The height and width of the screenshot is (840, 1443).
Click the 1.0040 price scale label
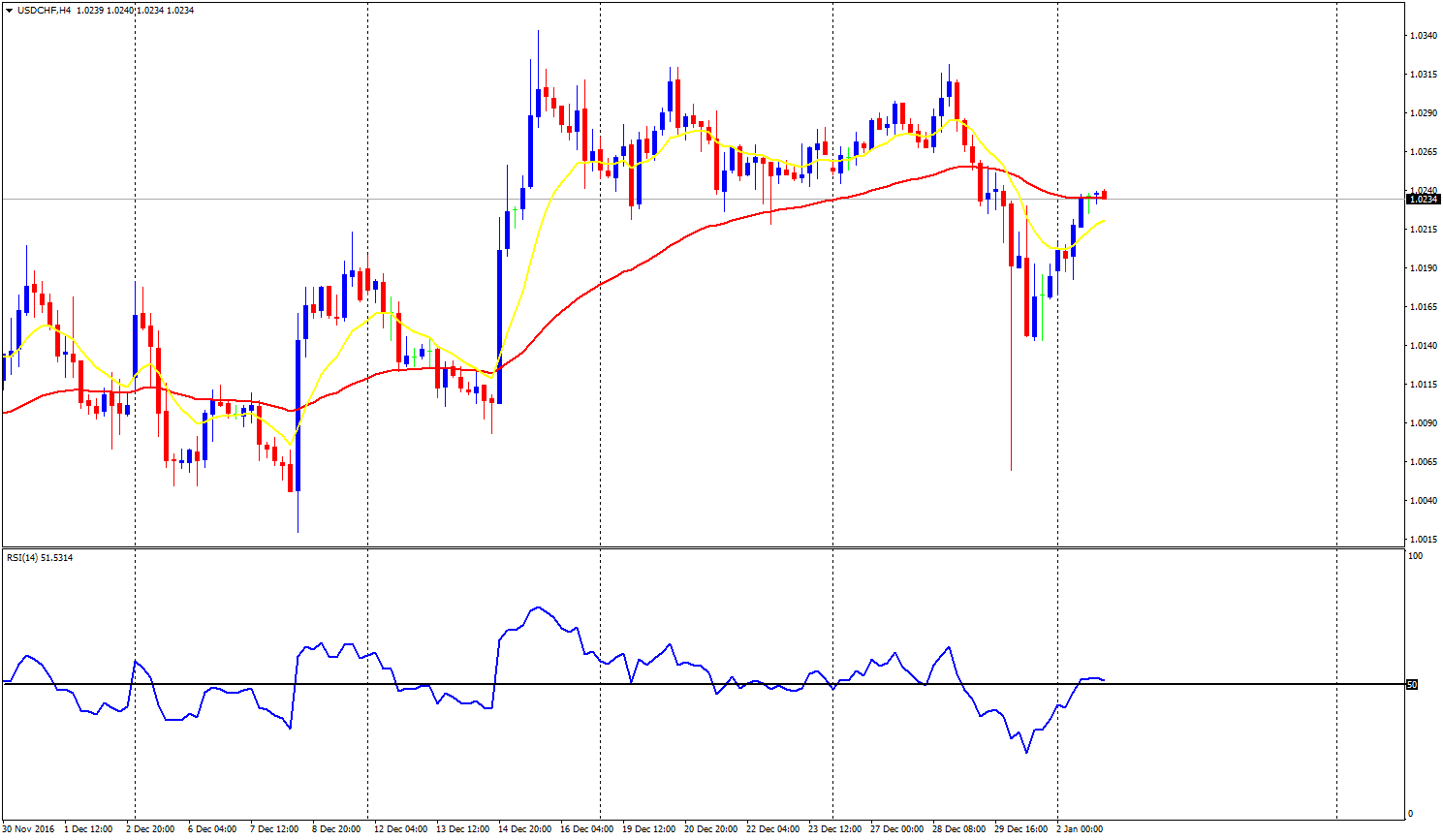(x=1423, y=501)
